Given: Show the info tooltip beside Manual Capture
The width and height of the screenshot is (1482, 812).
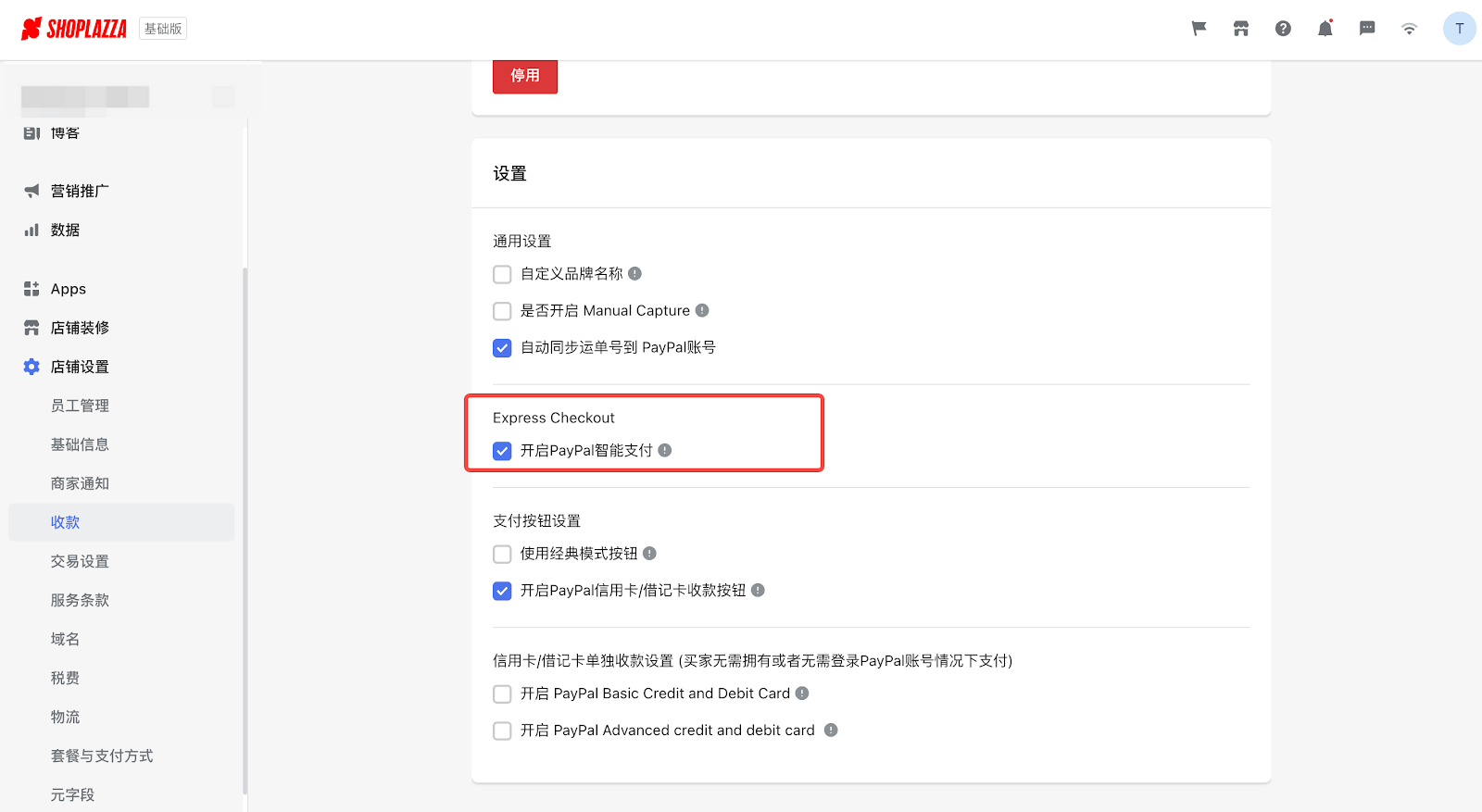Looking at the screenshot, I should coord(702,310).
